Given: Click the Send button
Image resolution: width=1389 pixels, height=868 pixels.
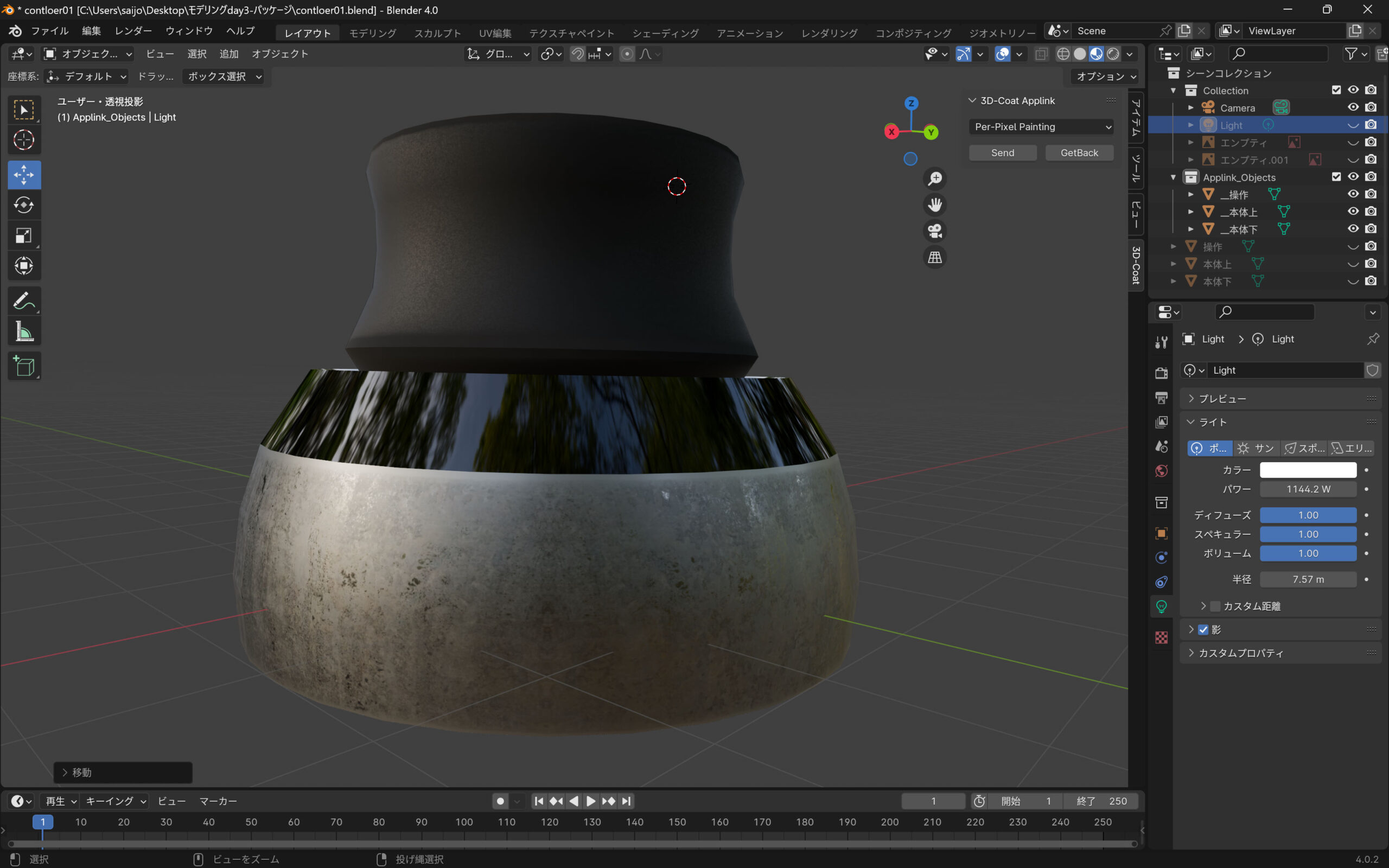Looking at the screenshot, I should click(1002, 152).
